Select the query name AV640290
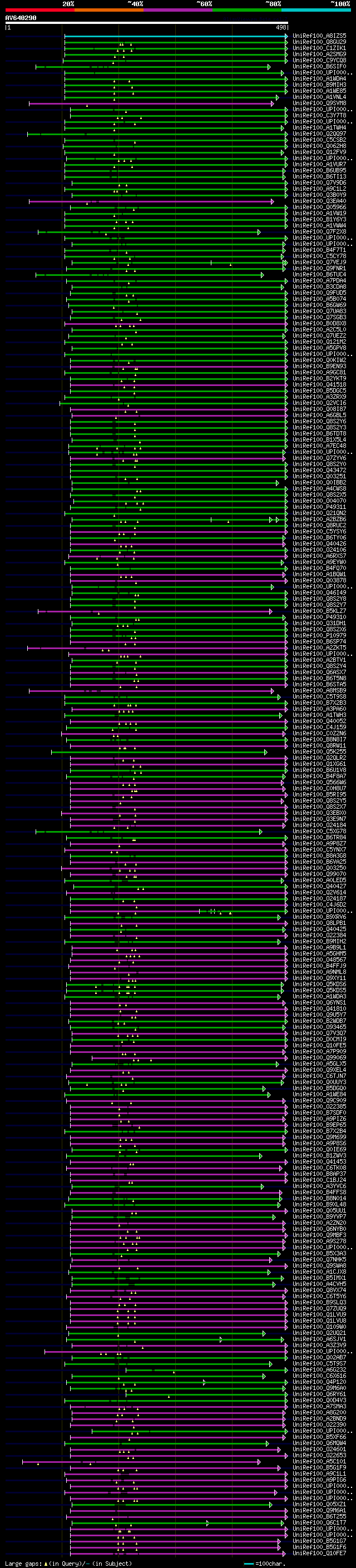This screenshot has width=356, height=1568. (x=21, y=18)
